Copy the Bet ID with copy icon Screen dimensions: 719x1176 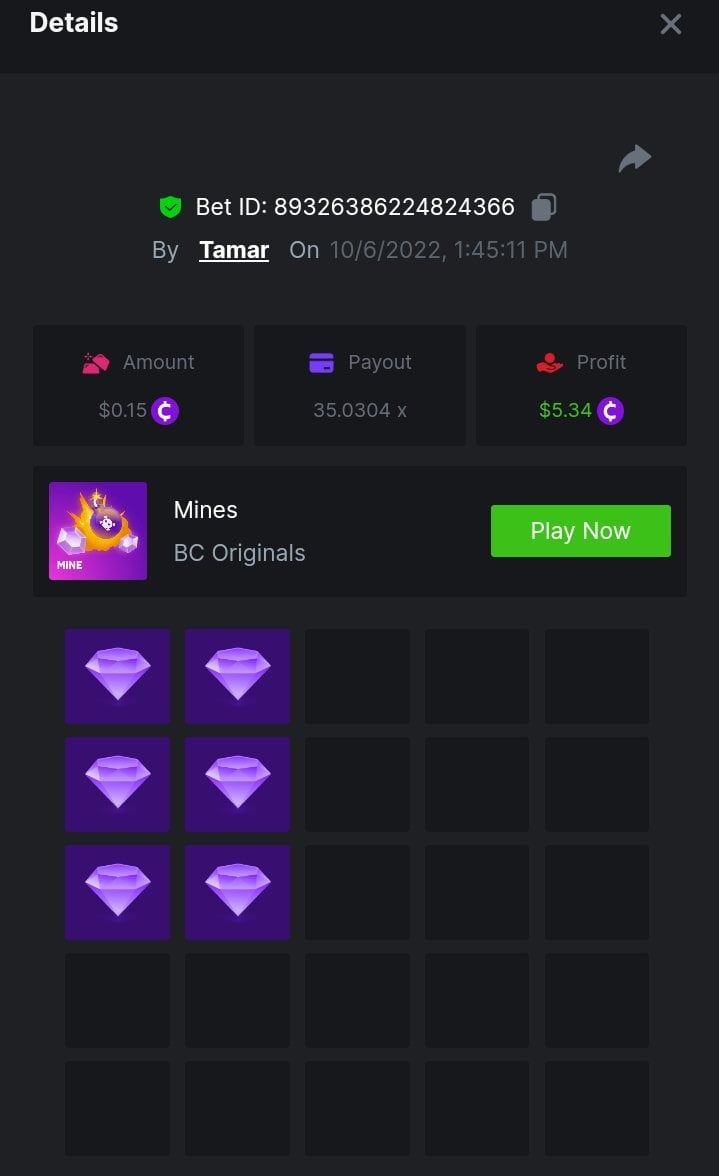[x=544, y=207]
